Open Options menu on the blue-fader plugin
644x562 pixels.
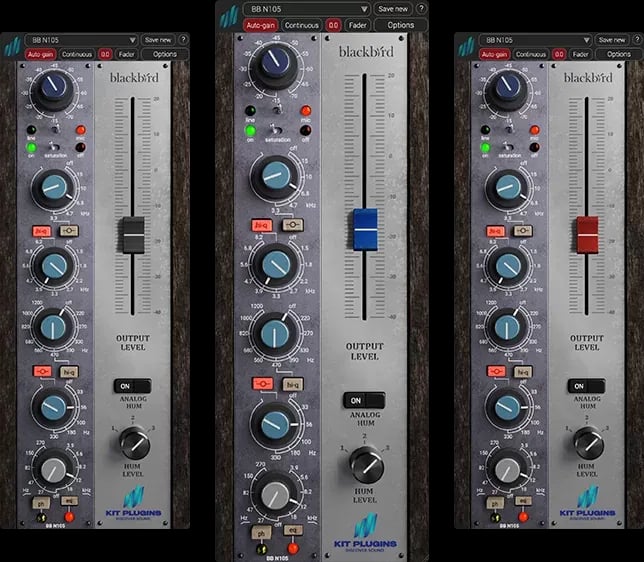pos(400,25)
